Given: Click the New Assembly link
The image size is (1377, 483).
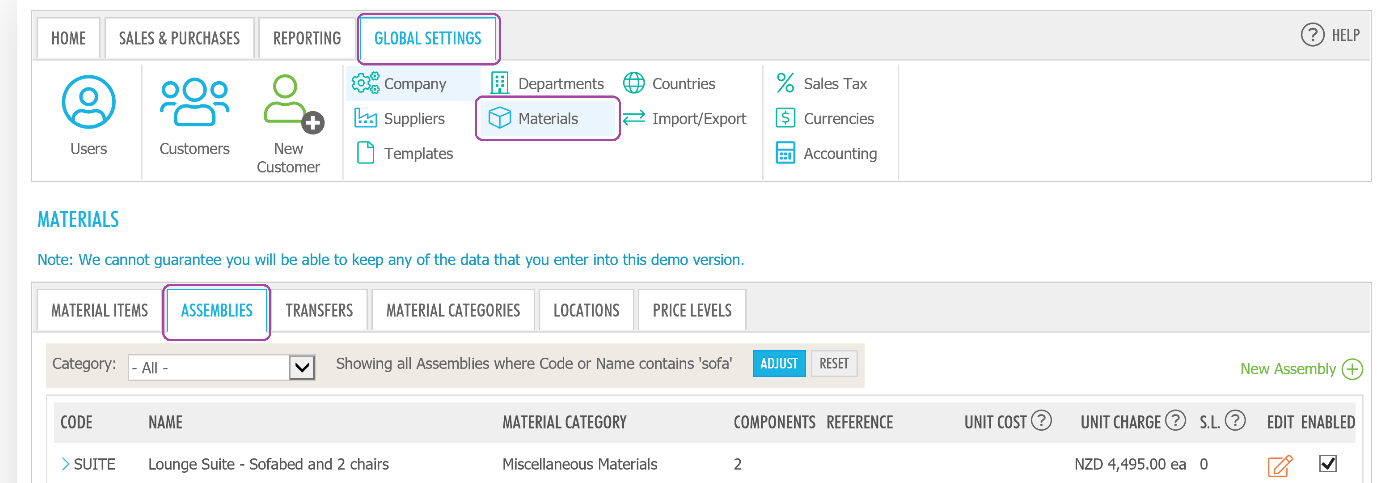Looking at the screenshot, I should pos(1300,369).
